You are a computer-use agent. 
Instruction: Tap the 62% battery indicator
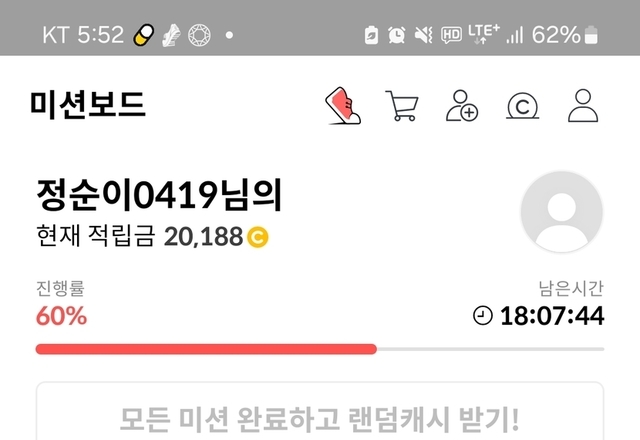[565, 34]
